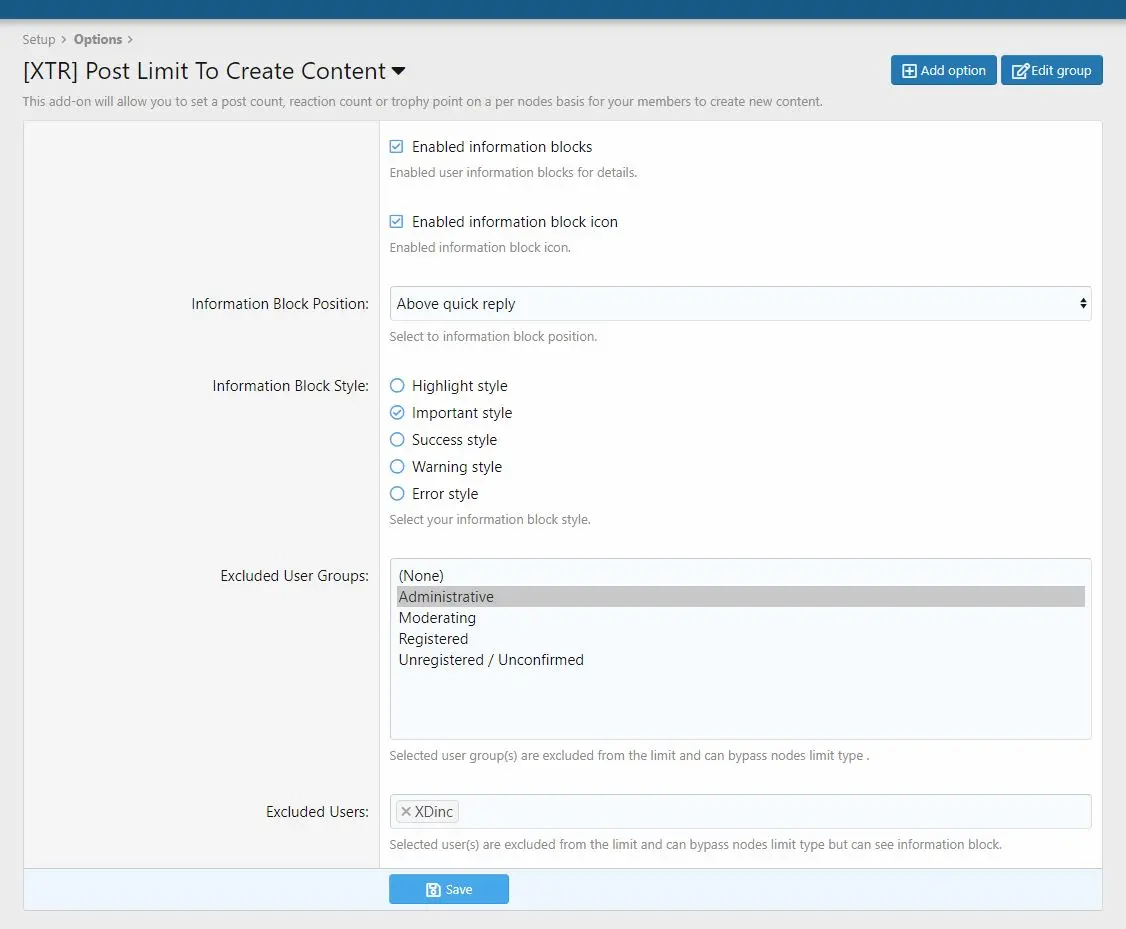
Task: Click the breadcrumb chevron after Options
Action: [130, 39]
